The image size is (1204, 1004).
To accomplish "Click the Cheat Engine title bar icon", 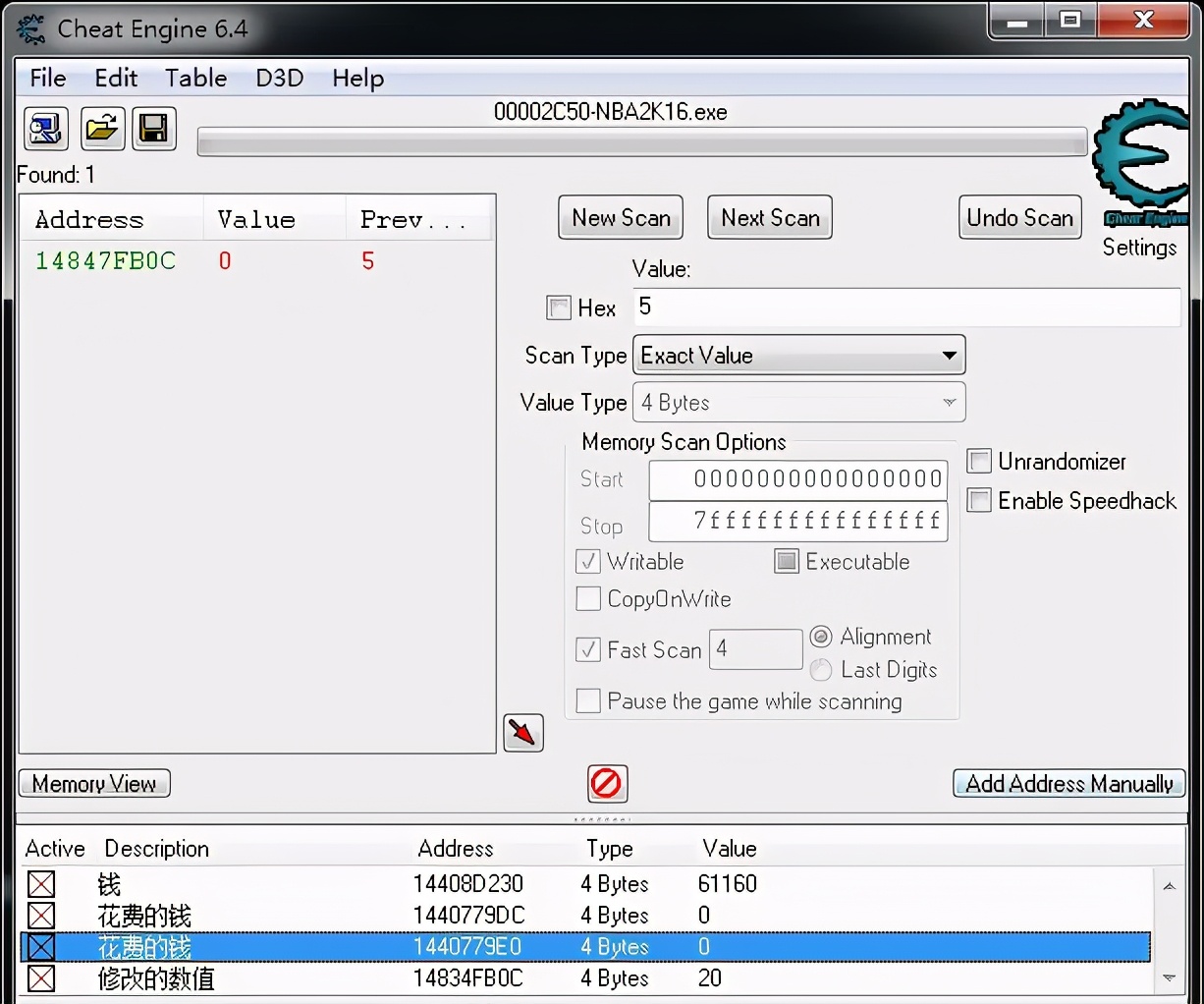I will (28, 28).
